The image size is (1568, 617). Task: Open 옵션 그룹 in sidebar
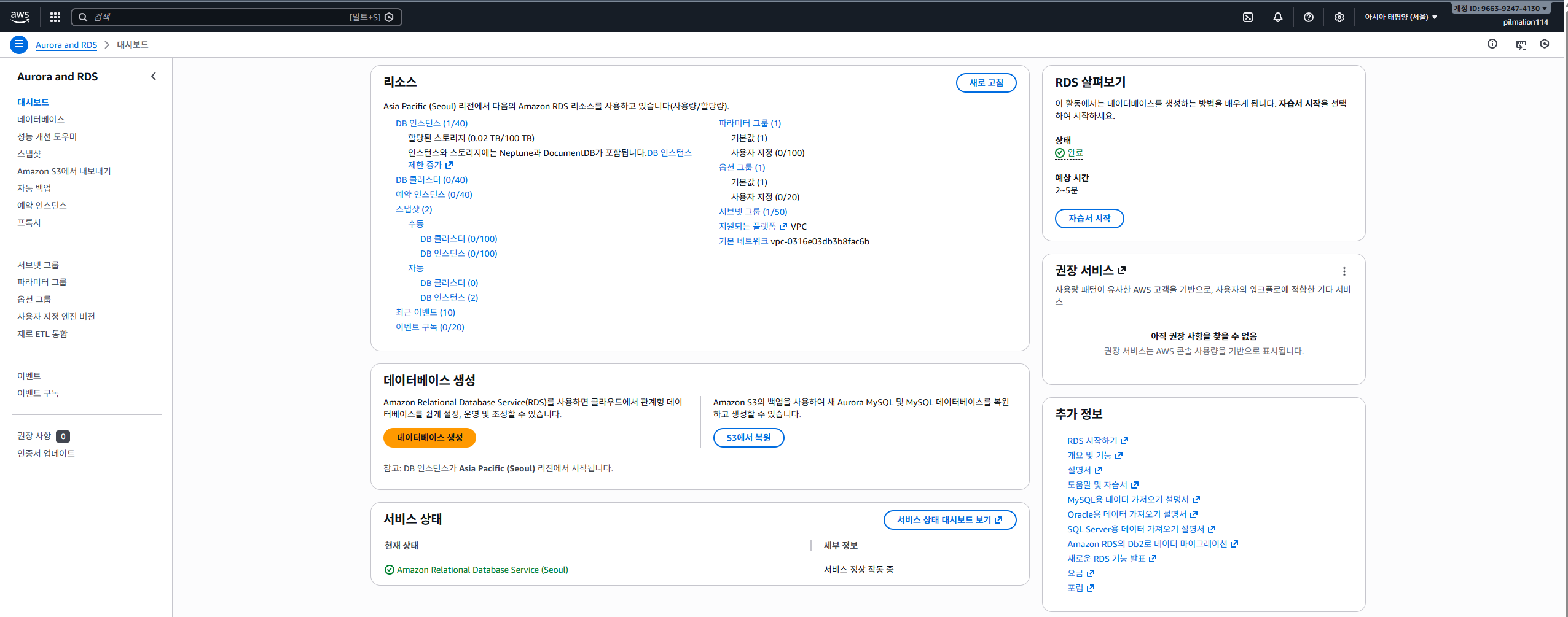pyautogui.click(x=34, y=300)
